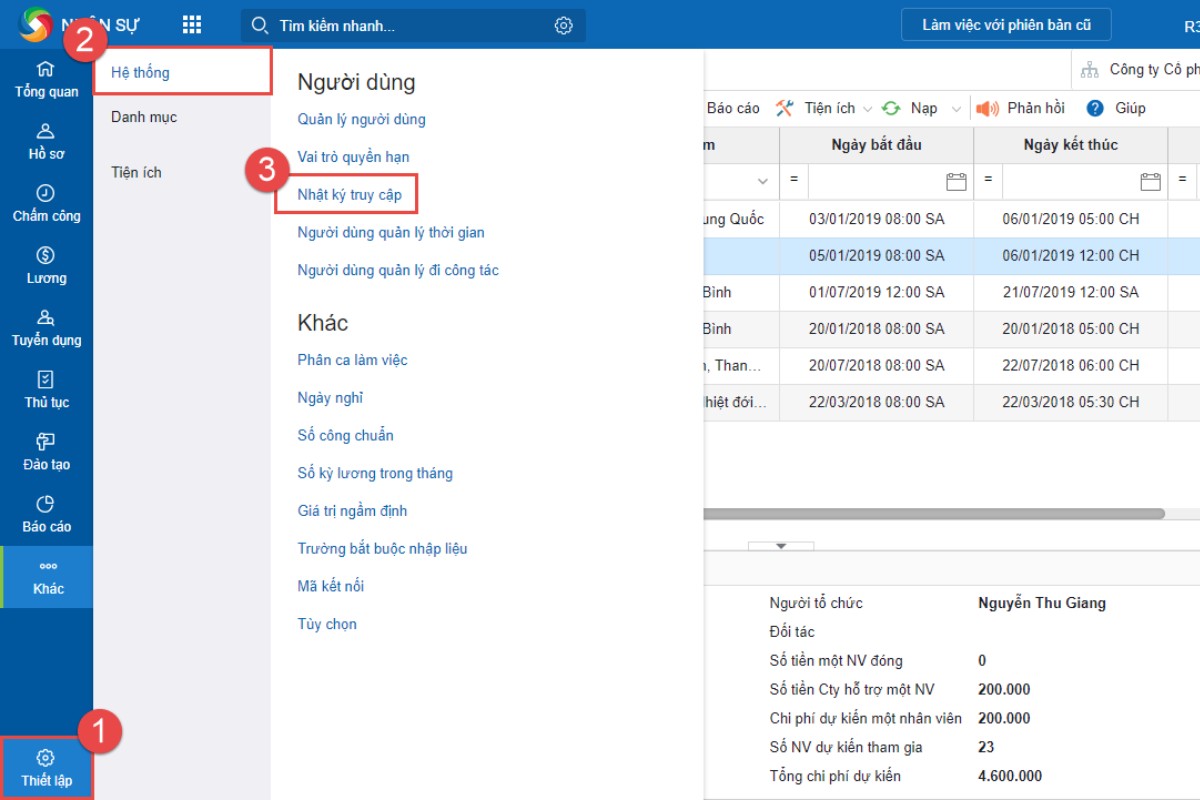Click the MISA logo in the header

click(35, 25)
